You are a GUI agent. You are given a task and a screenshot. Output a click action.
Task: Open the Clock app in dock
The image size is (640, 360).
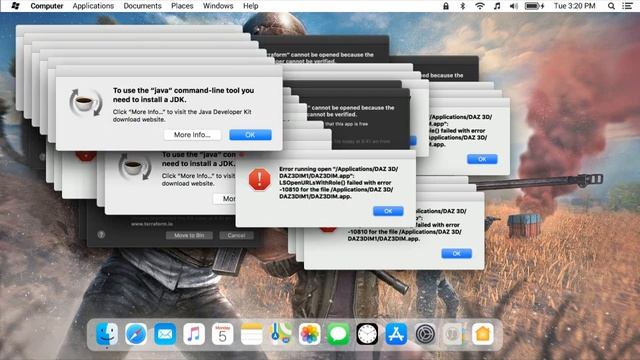(367, 334)
